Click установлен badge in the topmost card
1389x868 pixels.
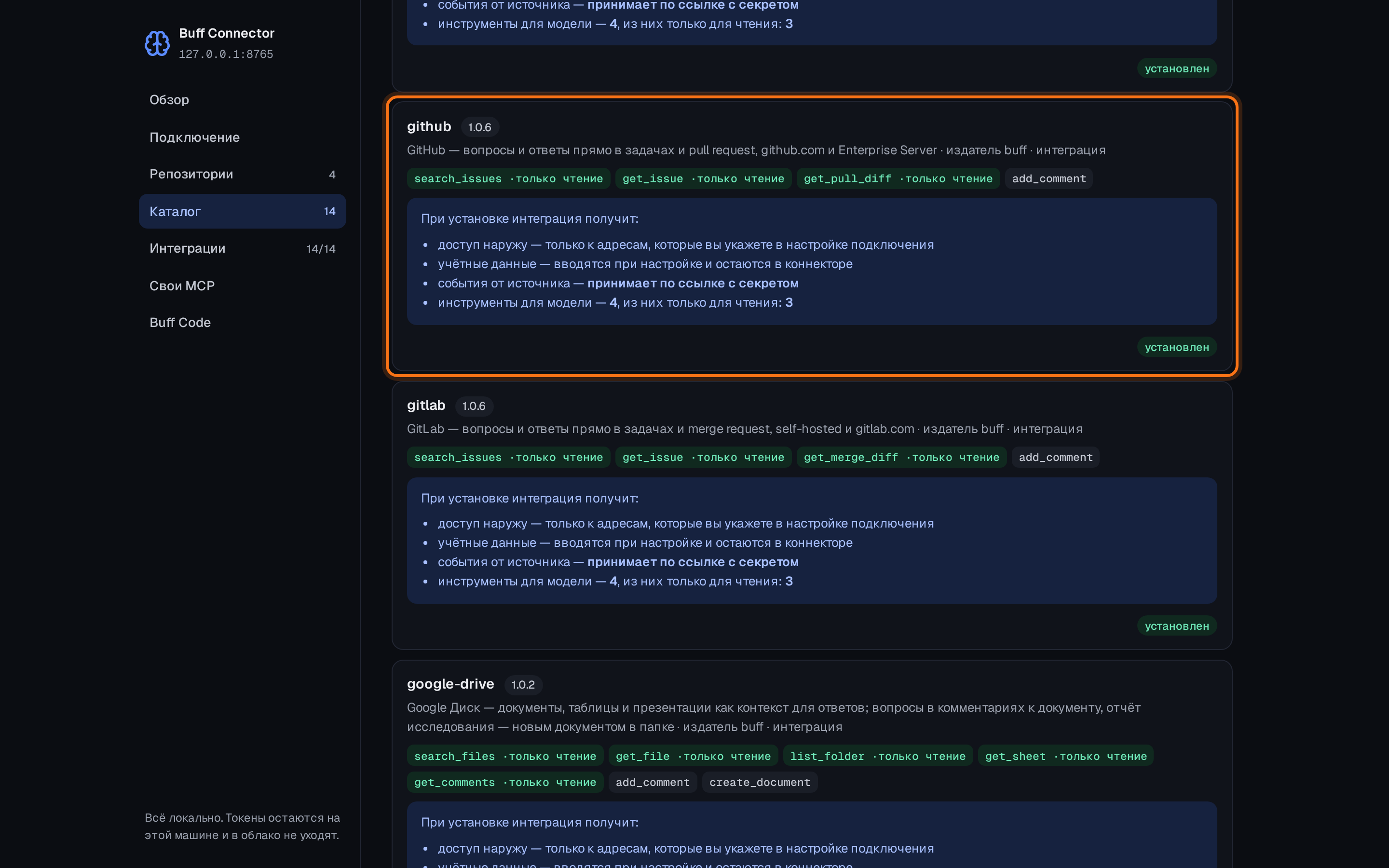click(x=1177, y=68)
